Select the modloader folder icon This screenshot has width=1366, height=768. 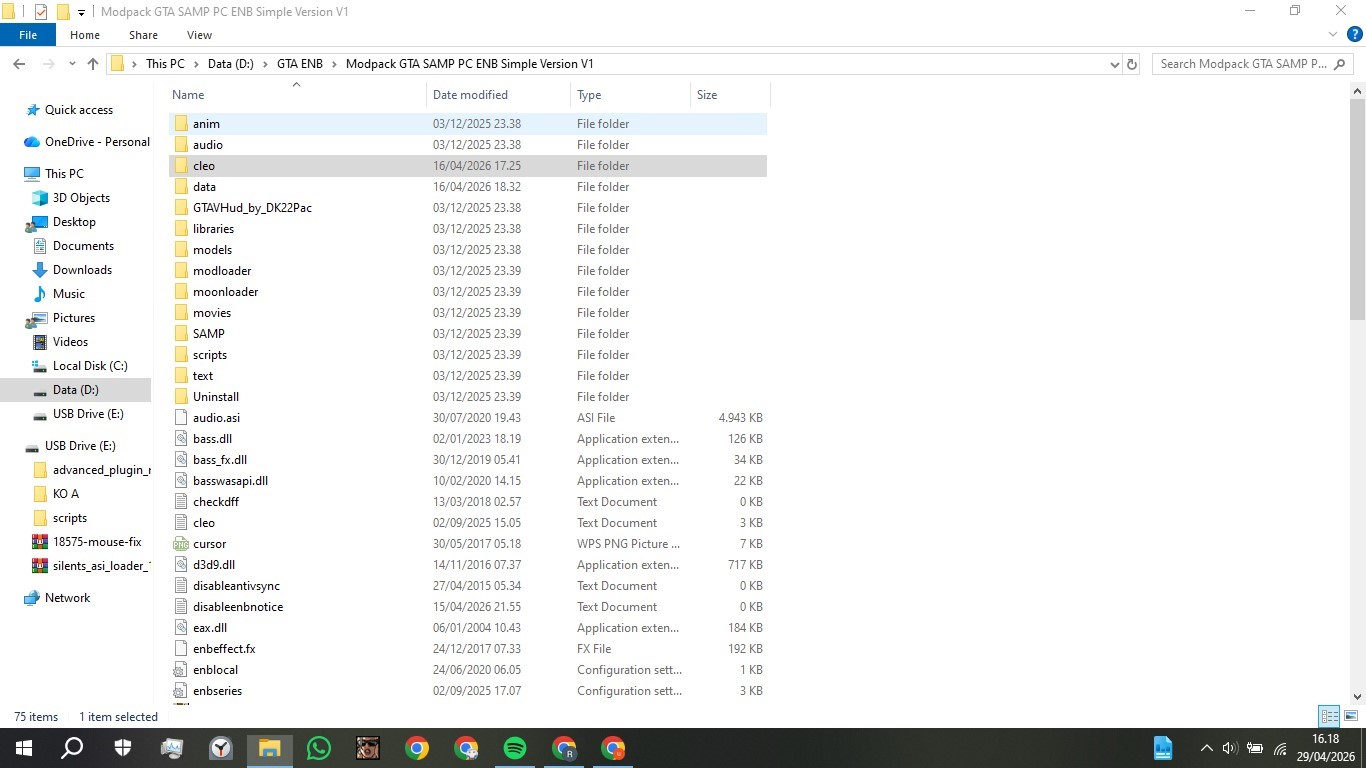pos(181,271)
